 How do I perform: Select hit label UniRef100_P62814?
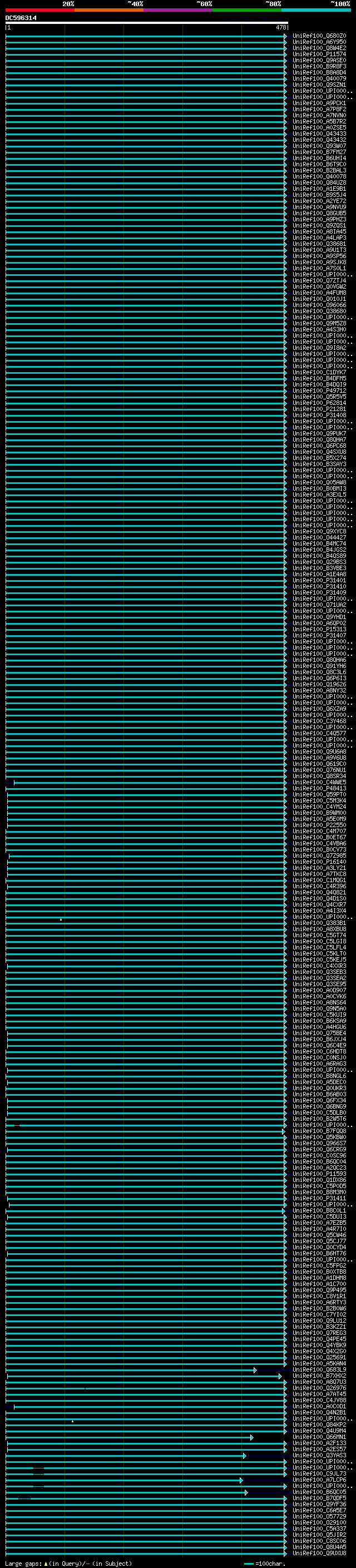[319, 403]
